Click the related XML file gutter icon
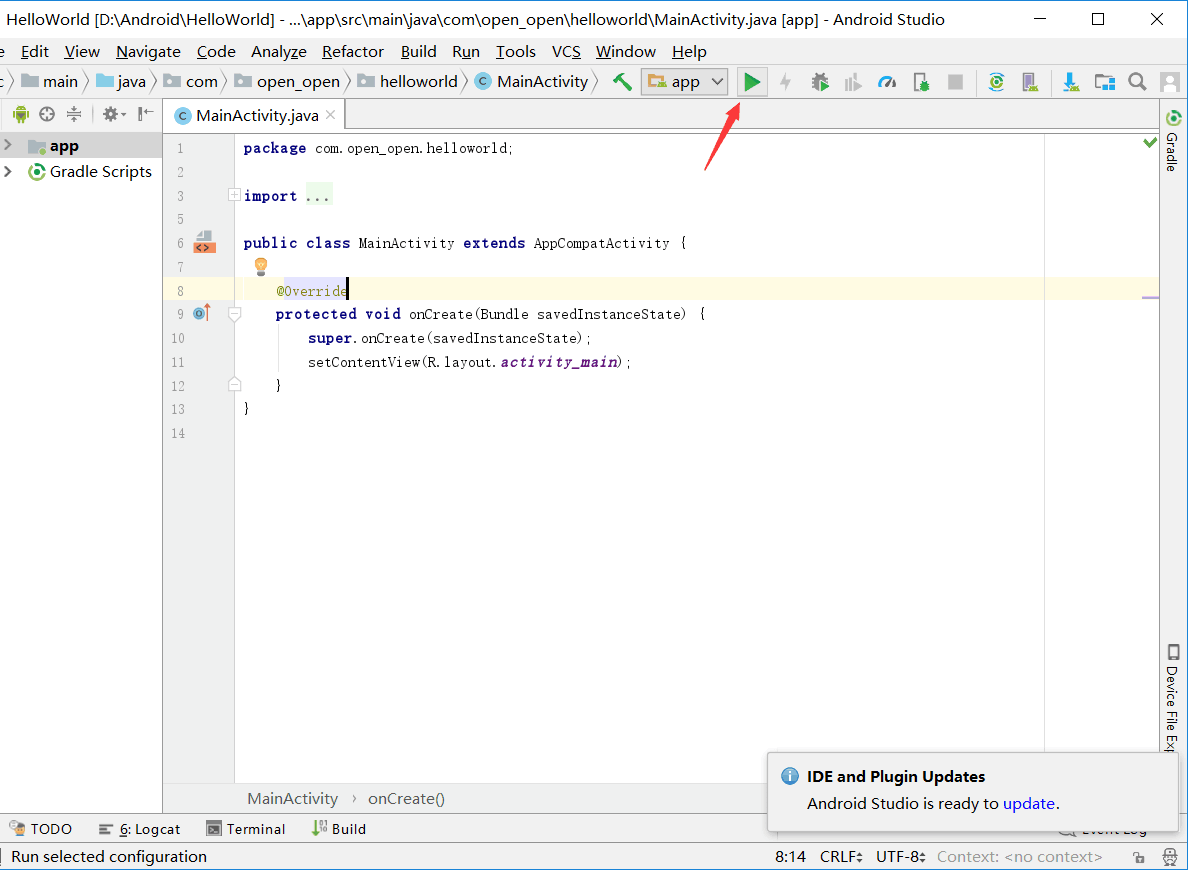Image resolution: width=1188 pixels, height=870 pixels. click(205, 243)
